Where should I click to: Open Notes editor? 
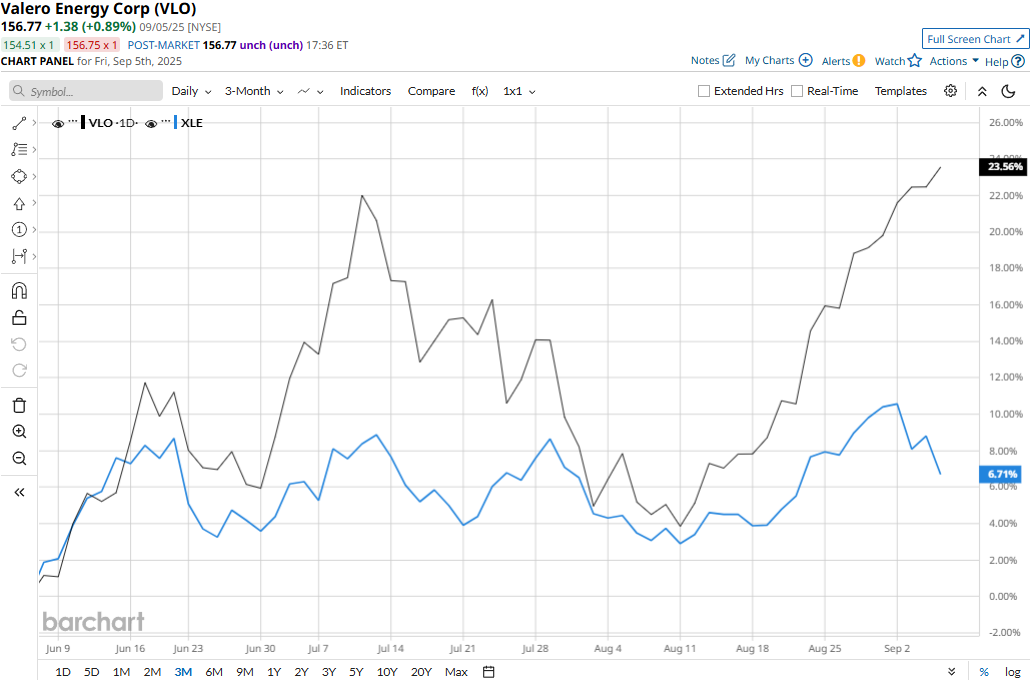coord(713,61)
